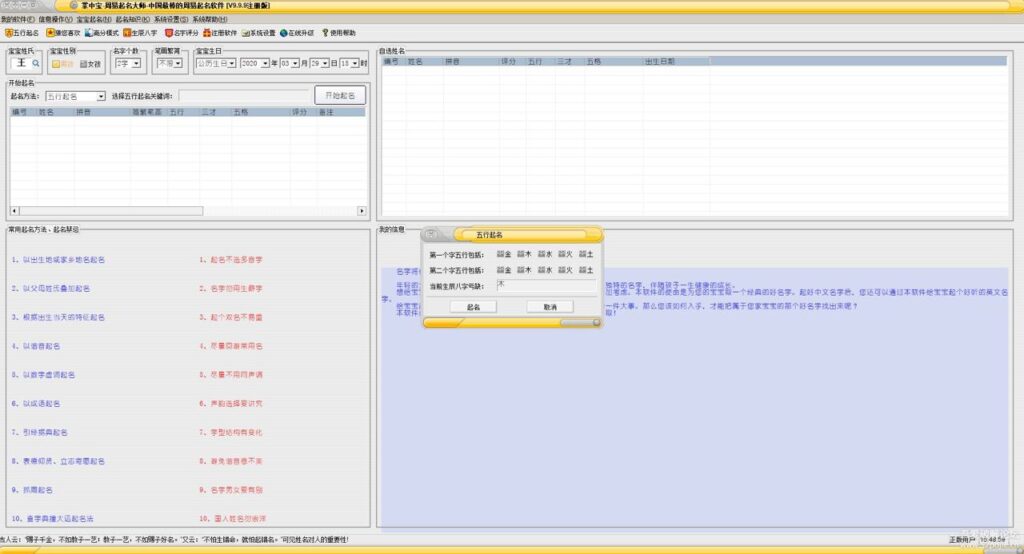
Task: Expand the 起名方法 dropdown
Action: coord(101,97)
